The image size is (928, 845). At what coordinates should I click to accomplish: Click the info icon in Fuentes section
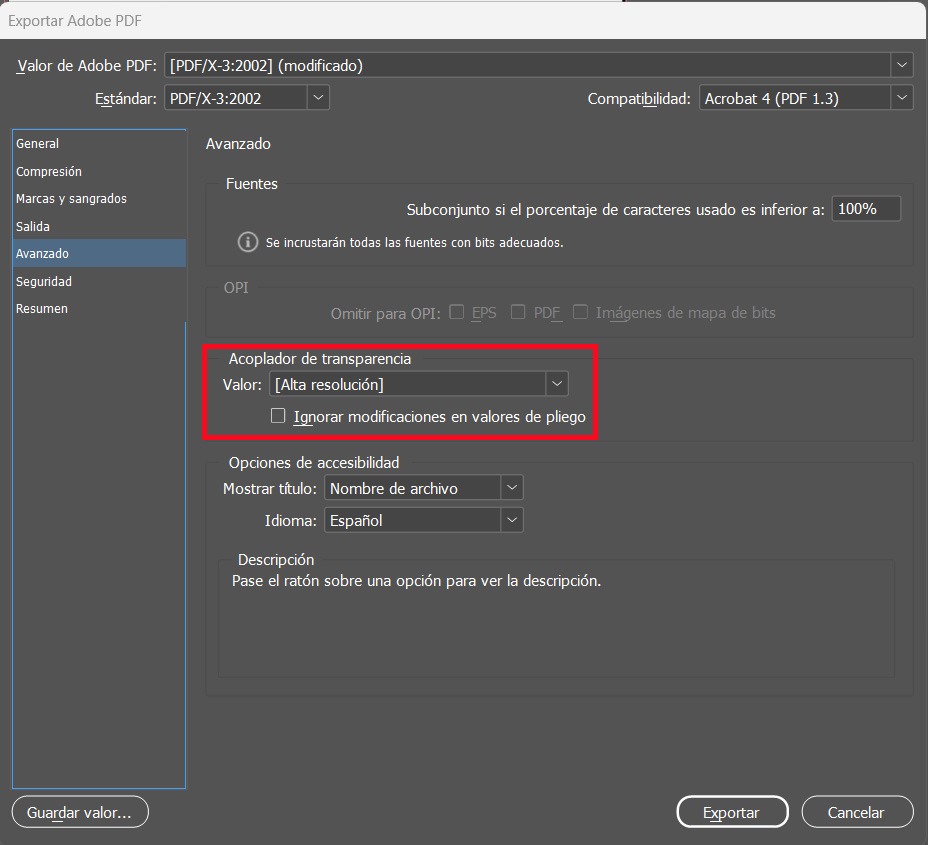pyautogui.click(x=247, y=242)
